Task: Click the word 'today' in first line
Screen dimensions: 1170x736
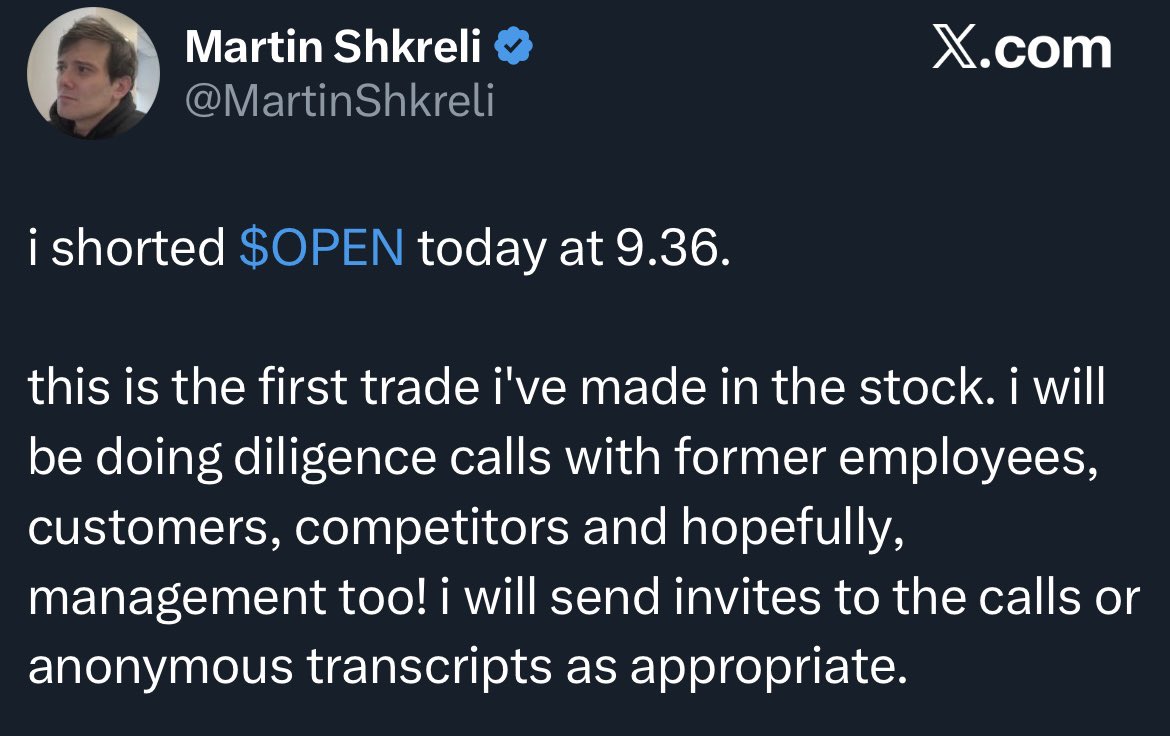Action: pos(482,250)
